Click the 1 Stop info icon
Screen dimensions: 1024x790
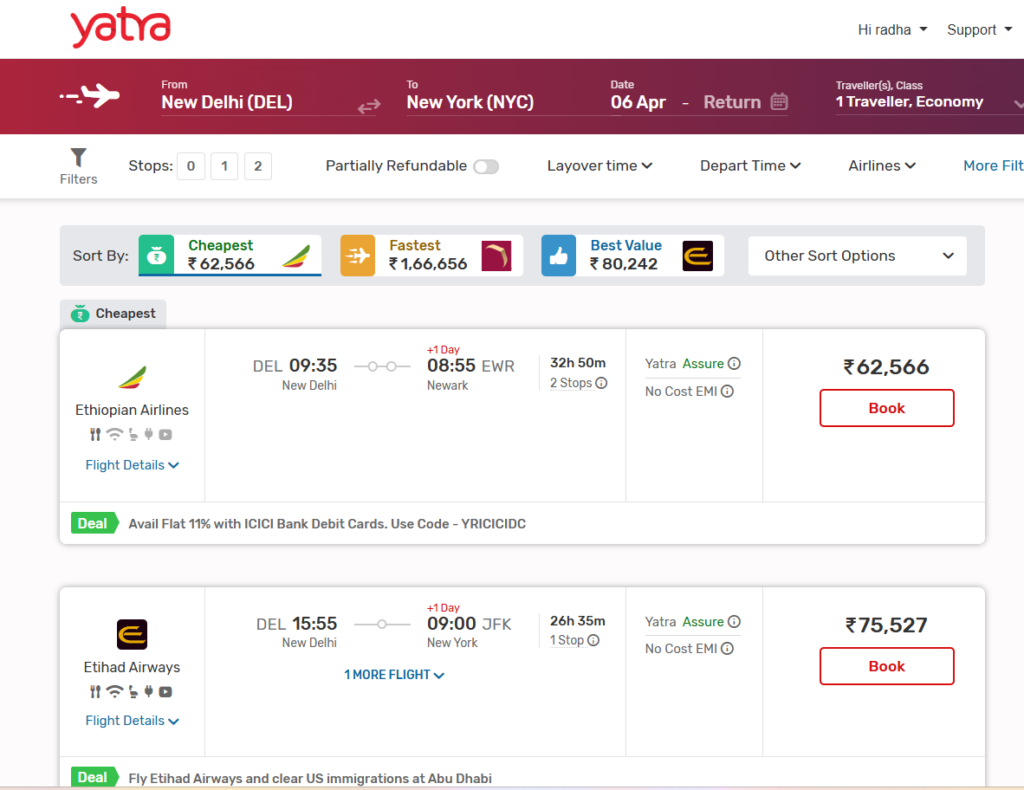click(x=593, y=640)
